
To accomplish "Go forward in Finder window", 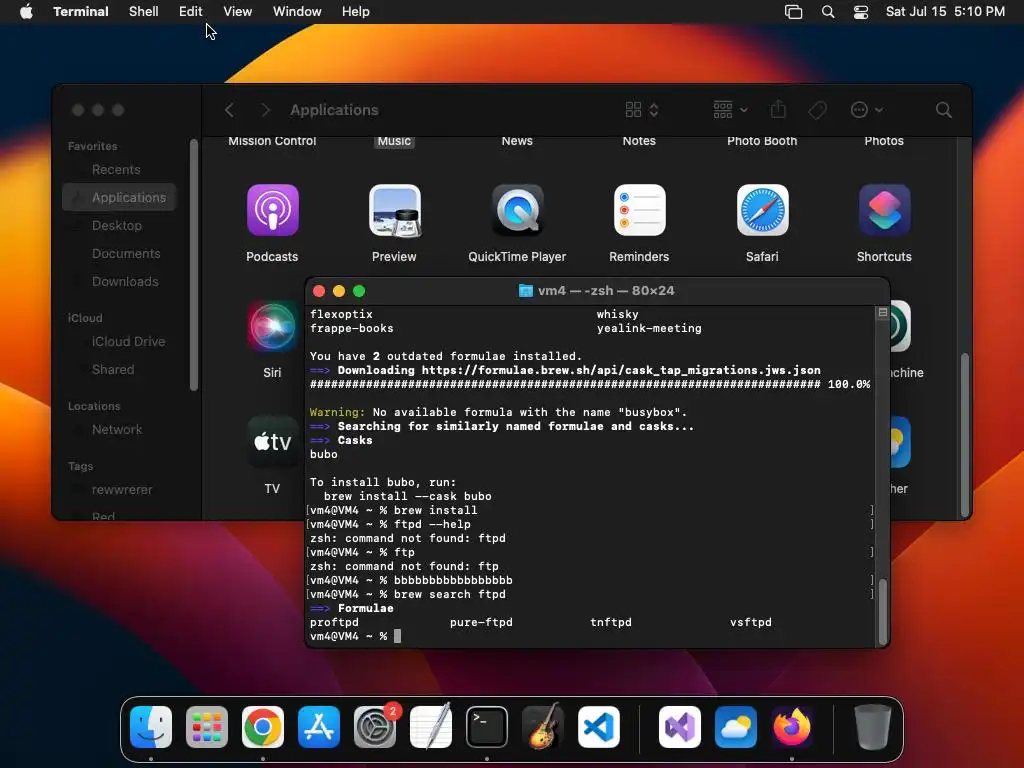I will 265,110.
